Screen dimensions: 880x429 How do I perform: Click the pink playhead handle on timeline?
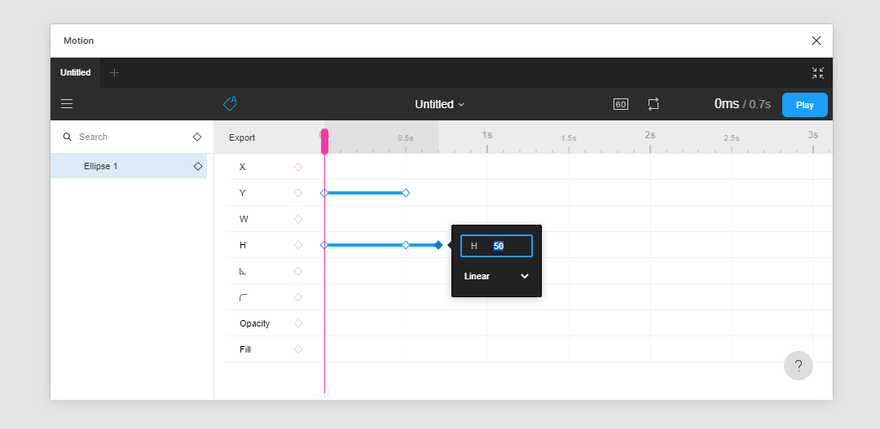point(324,142)
